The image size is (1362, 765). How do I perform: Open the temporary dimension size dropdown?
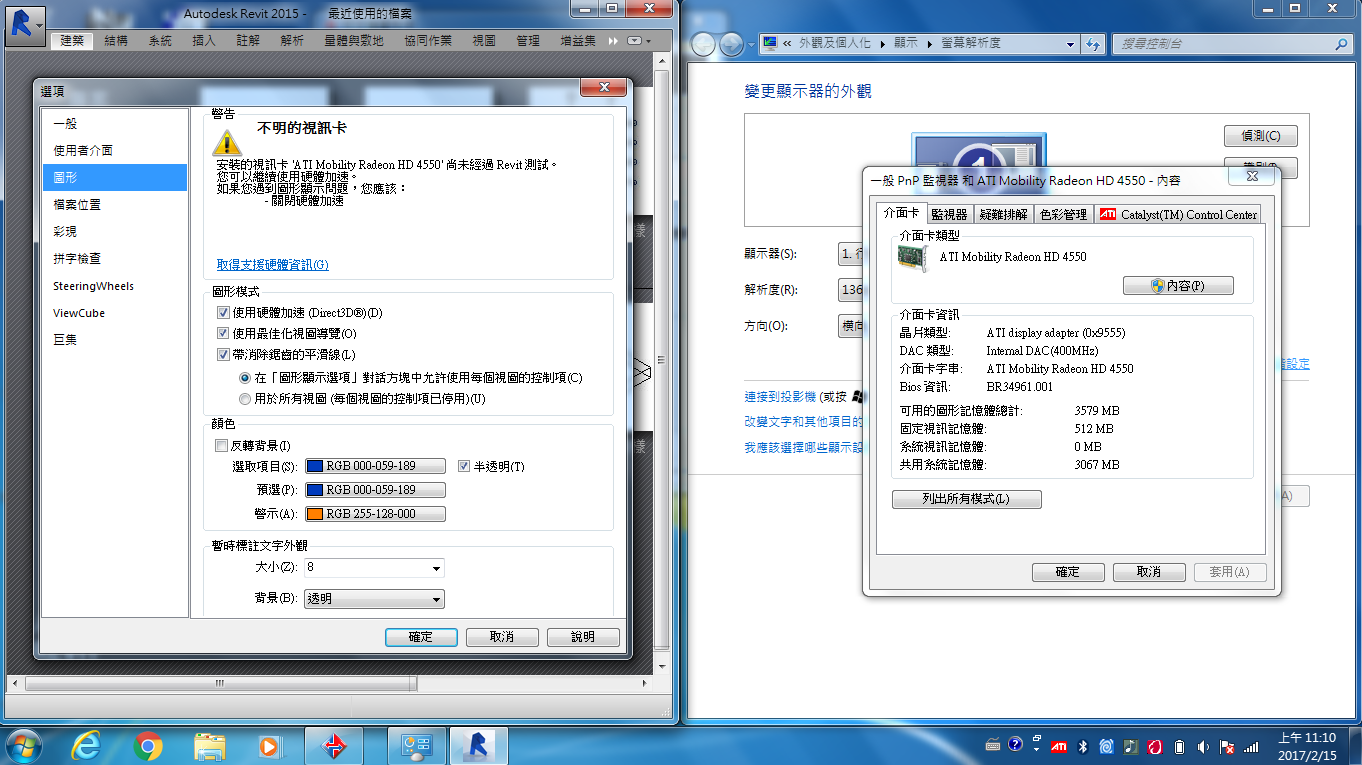click(436, 568)
